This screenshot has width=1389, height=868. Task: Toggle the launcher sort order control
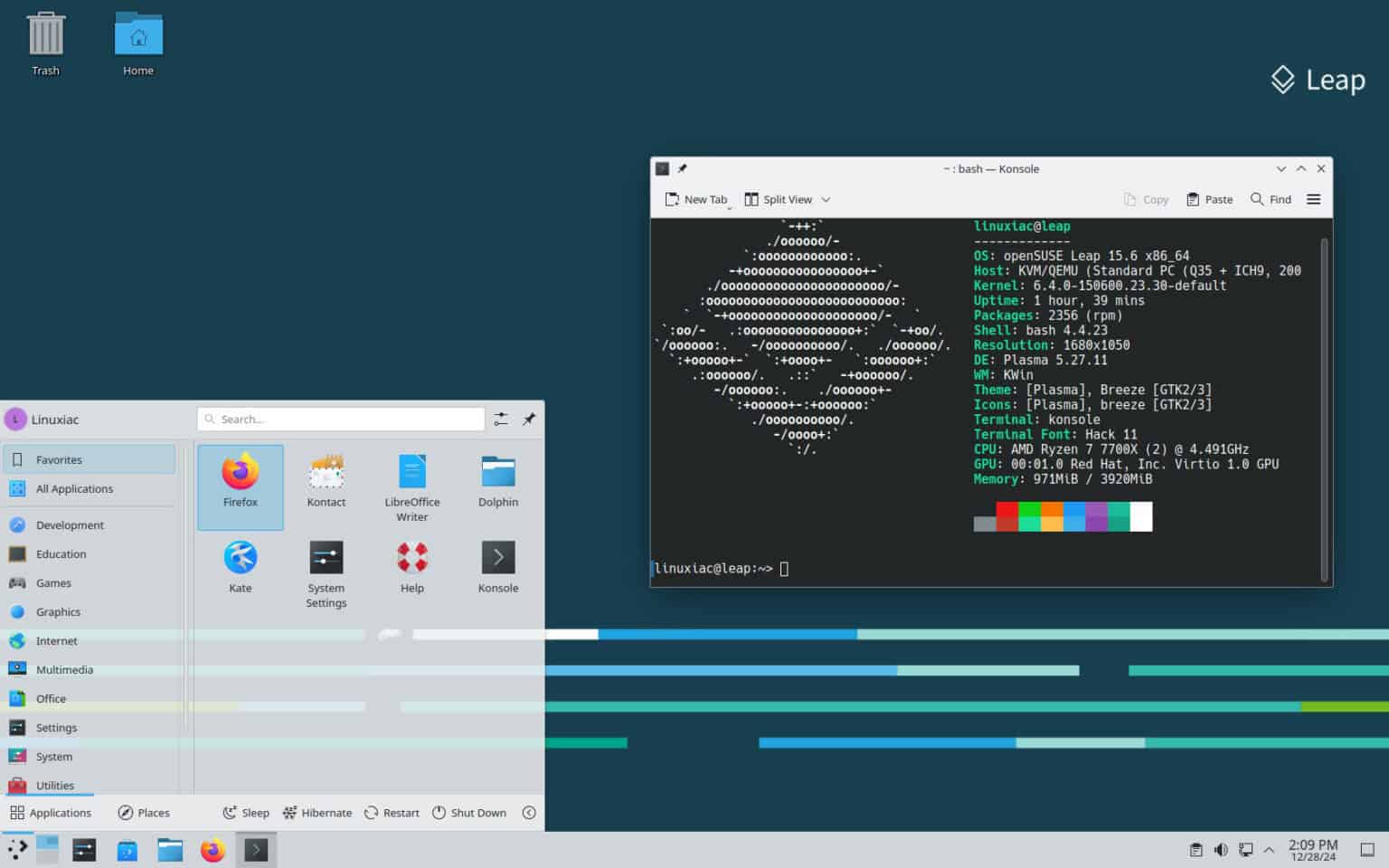click(501, 419)
